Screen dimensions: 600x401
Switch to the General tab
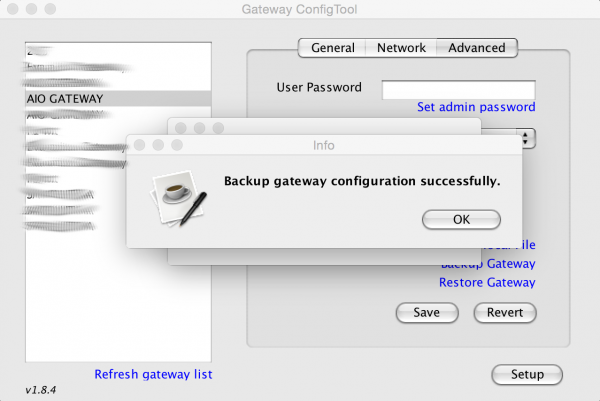pyautogui.click(x=332, y=48)
